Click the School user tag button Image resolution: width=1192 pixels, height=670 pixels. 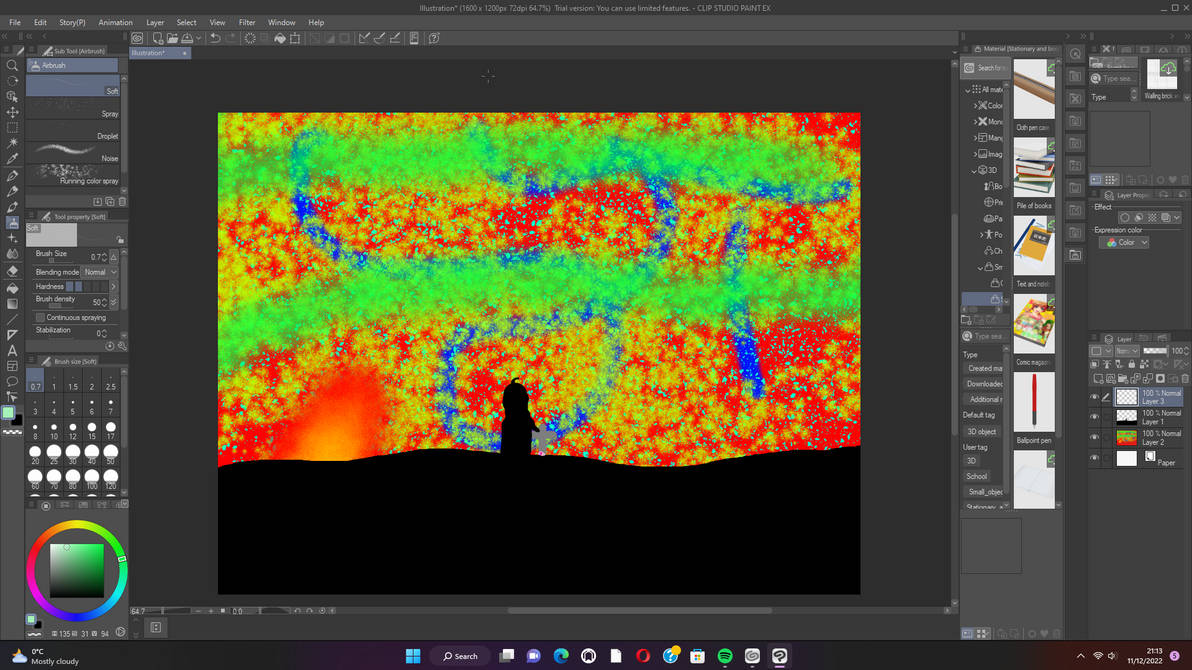(x=977, y=476)
